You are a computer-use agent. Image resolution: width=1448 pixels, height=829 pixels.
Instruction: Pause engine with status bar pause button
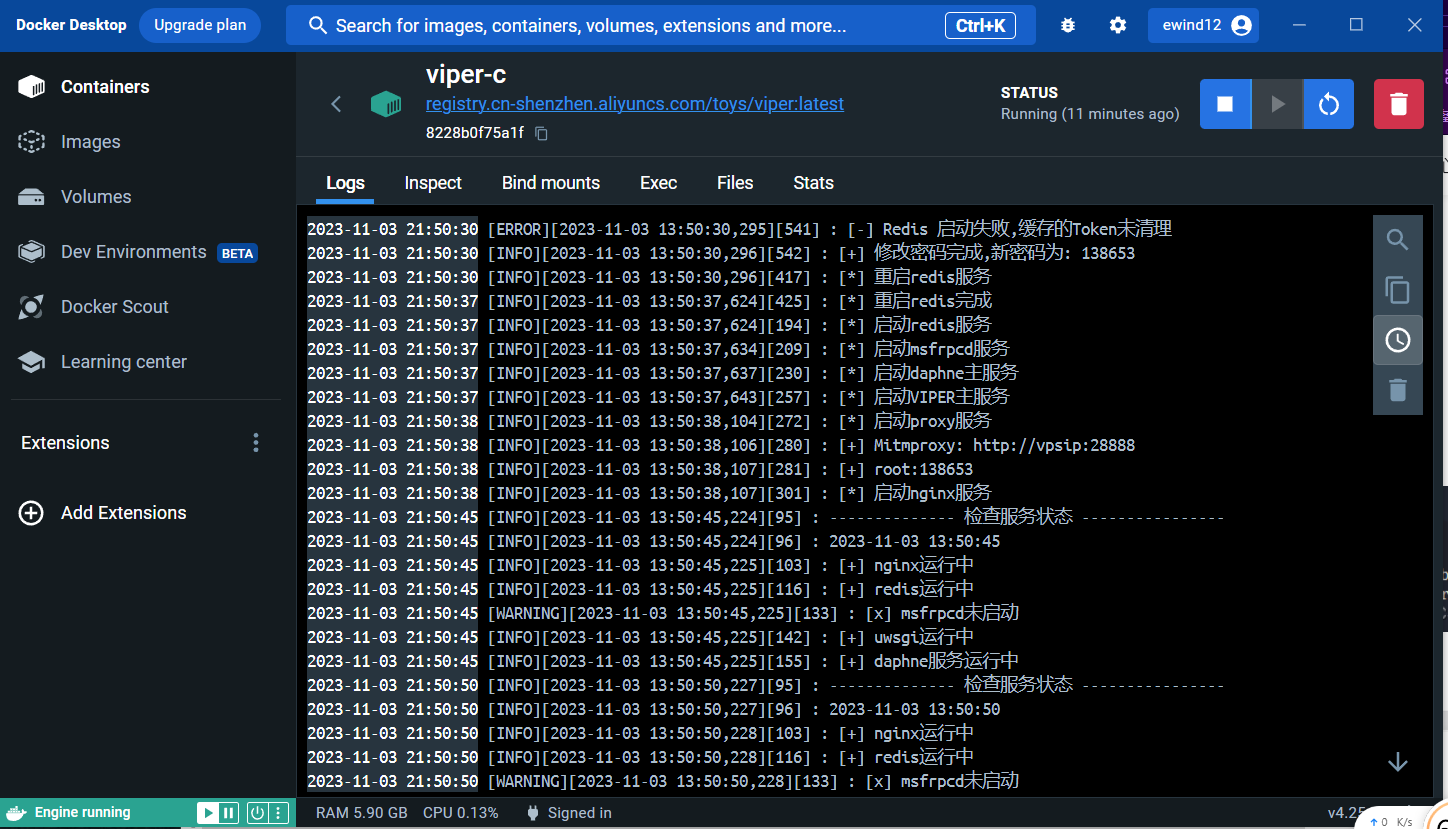coord(228,813)
